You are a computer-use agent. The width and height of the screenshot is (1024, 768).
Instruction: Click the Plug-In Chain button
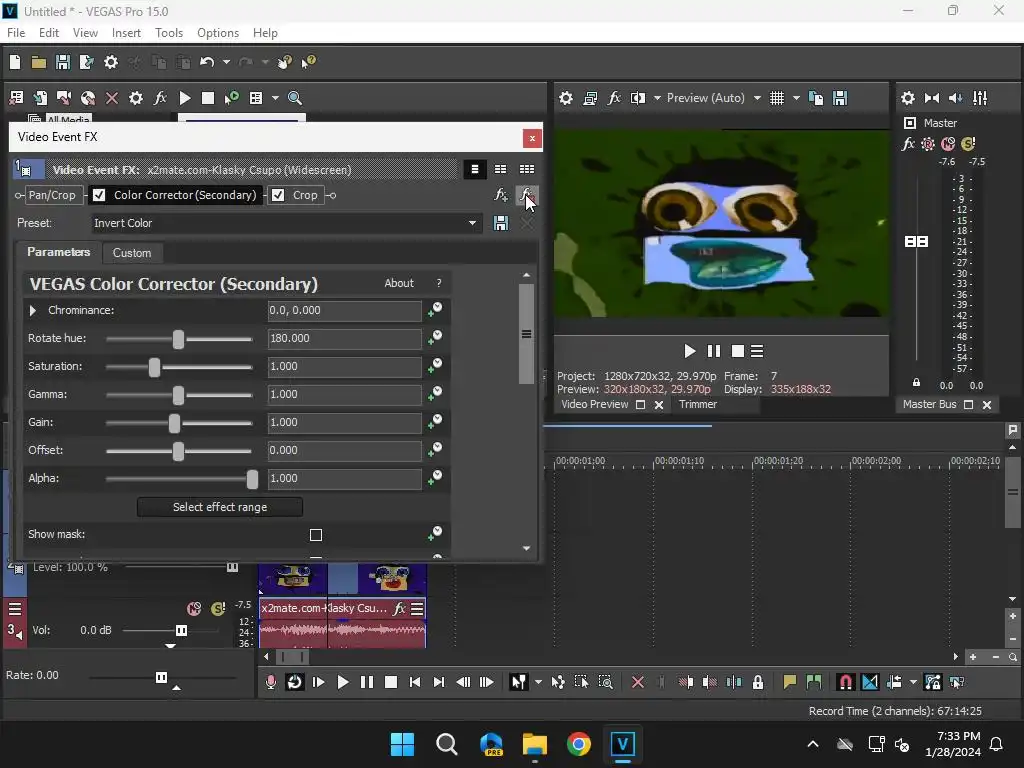(500, 195)
